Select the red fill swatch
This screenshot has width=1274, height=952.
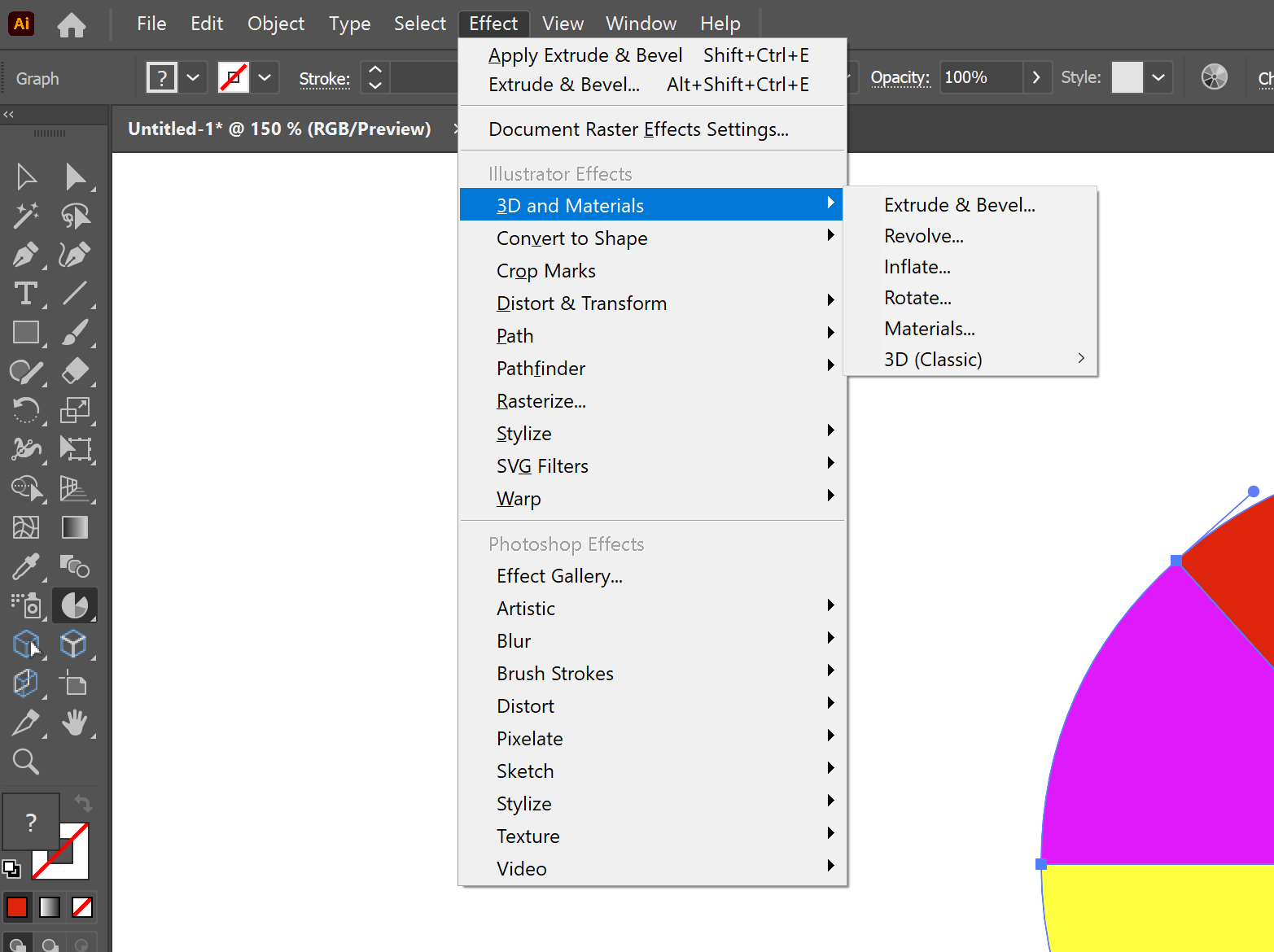click(17, 906)
